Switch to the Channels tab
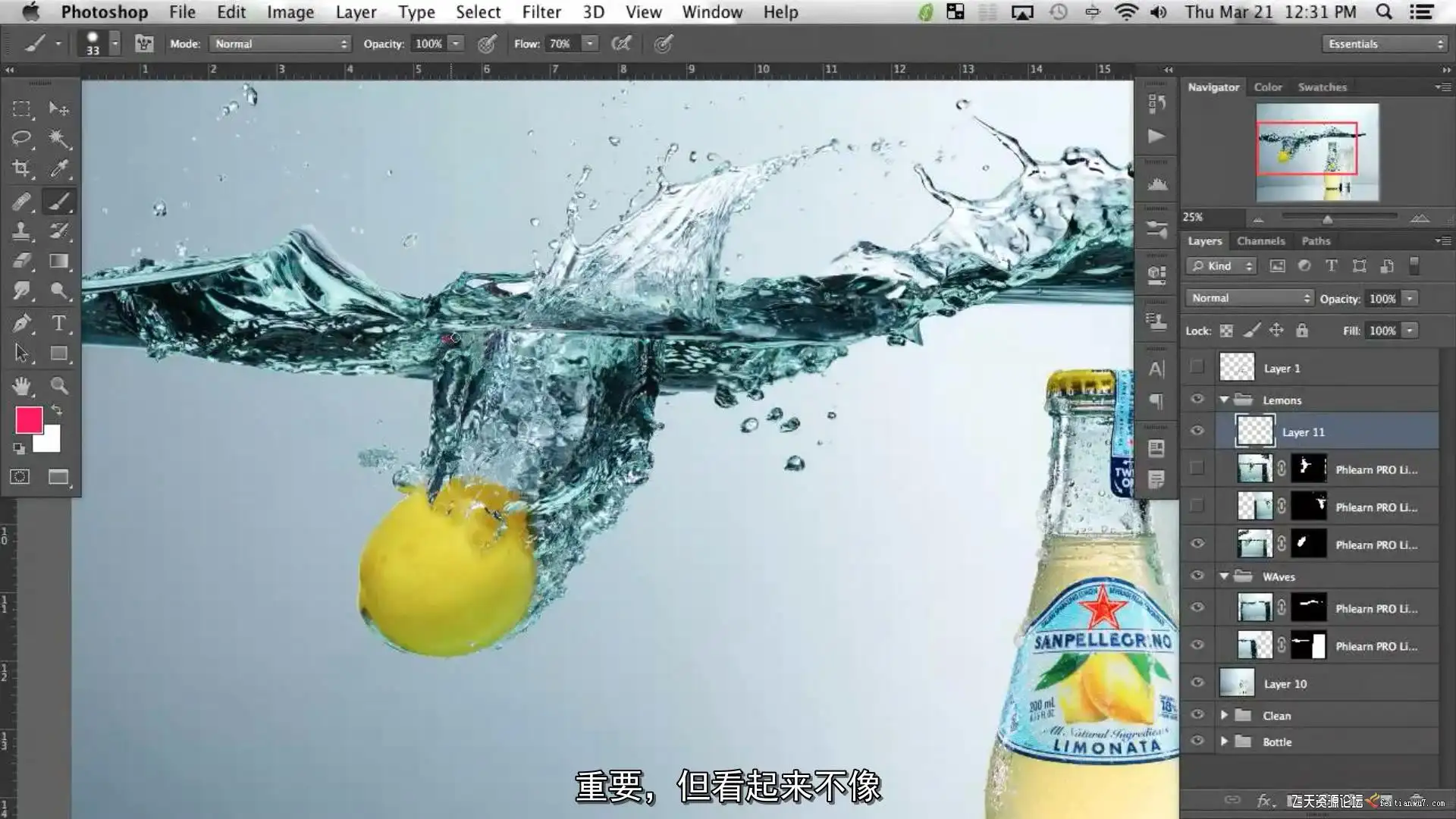The width and height of the screenshot is (1456, 819). pos(1260,240)
